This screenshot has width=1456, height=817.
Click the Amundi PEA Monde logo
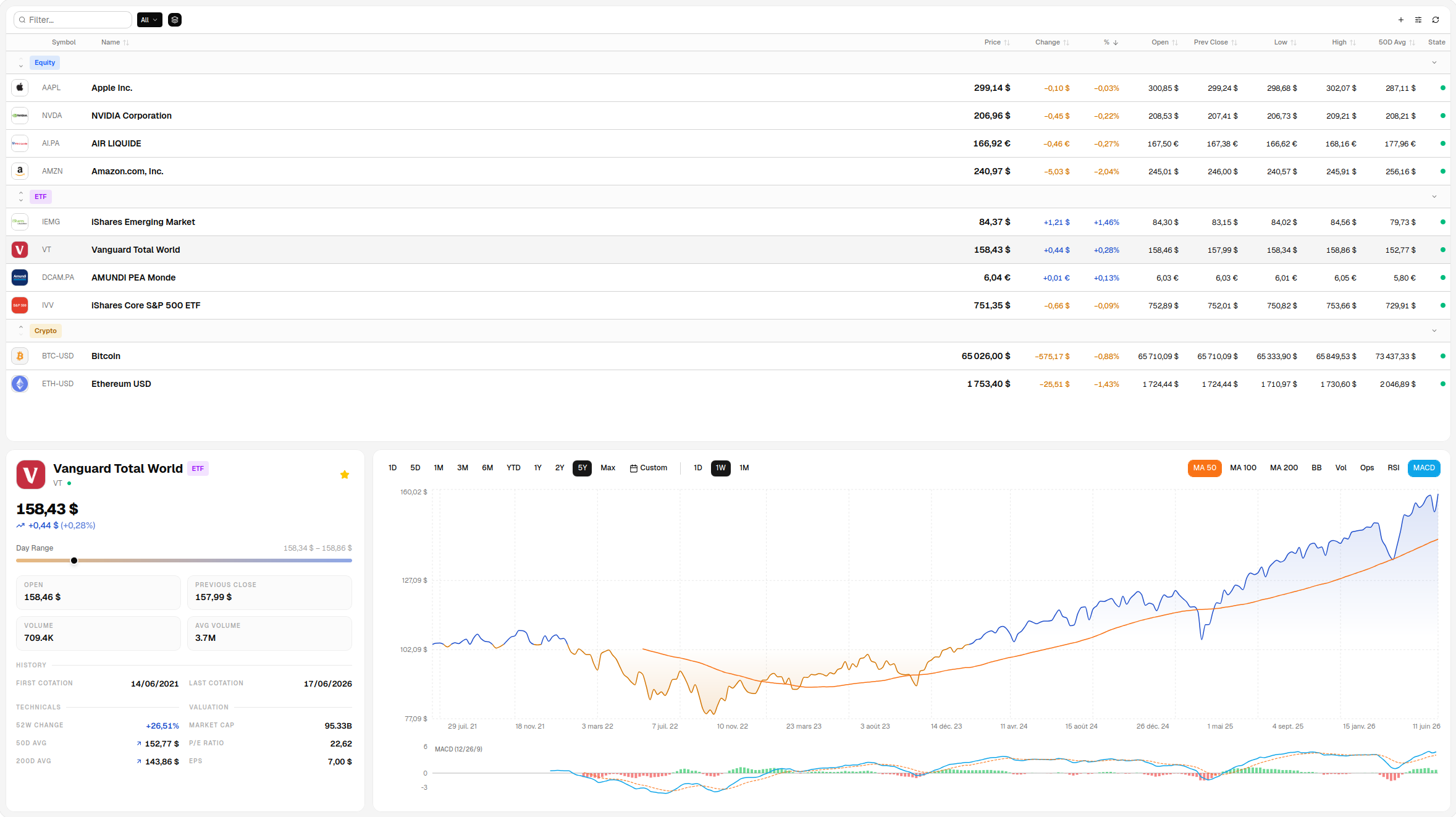point(20,277)
